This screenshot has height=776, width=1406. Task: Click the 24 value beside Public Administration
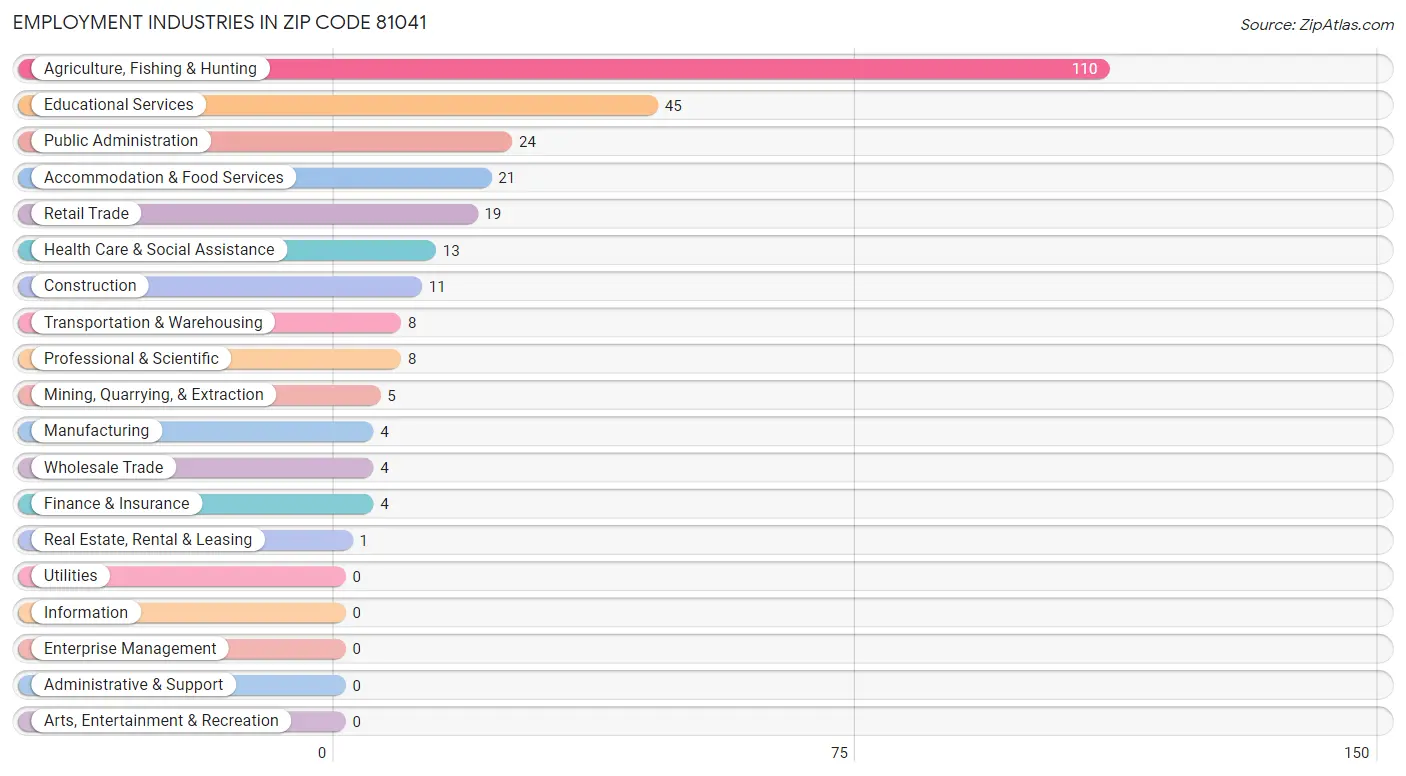(x=527, y=142)
